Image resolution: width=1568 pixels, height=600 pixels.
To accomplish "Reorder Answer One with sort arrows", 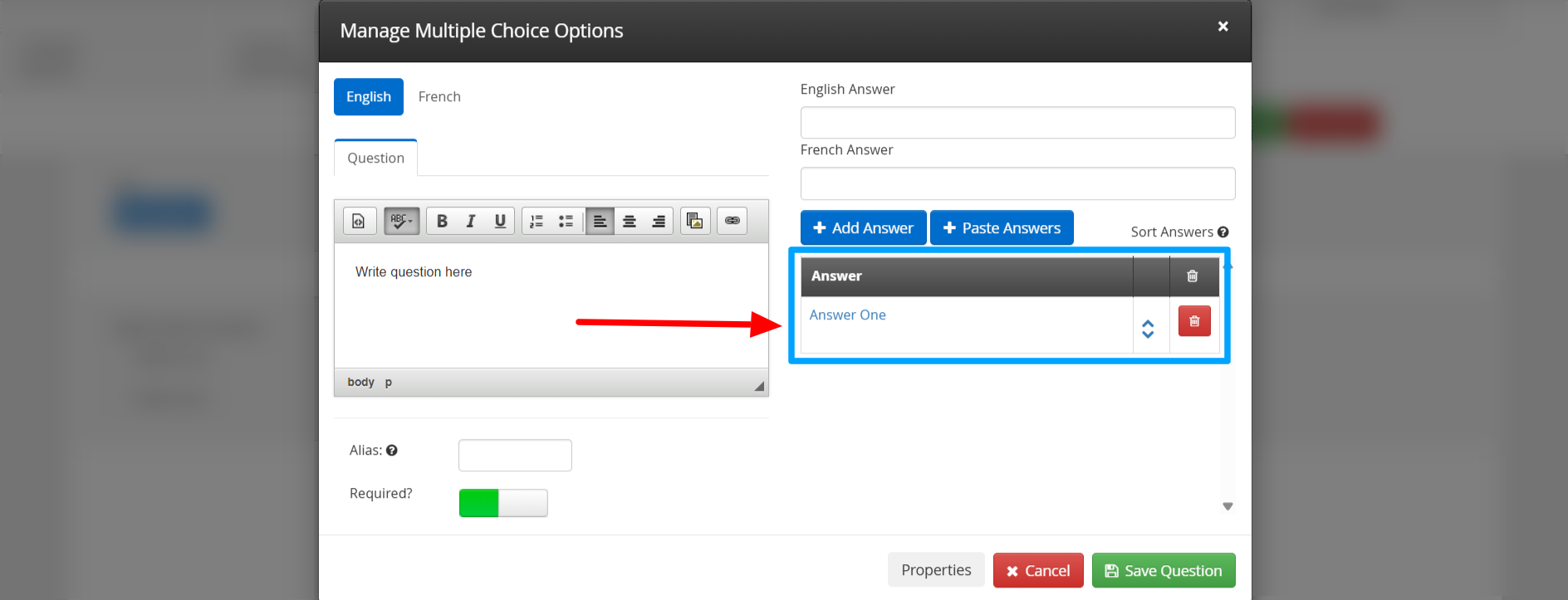I will click(x=1148, y=329).
